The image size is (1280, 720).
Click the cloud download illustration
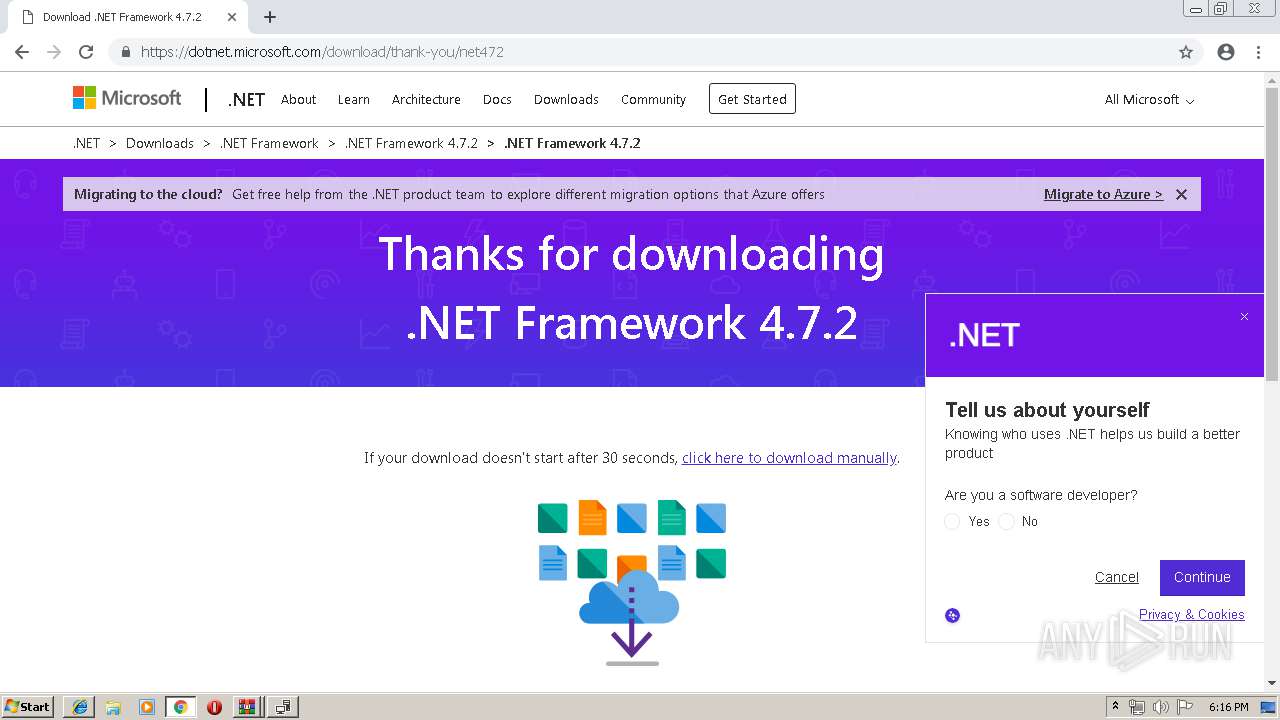(x=632, y=583)
